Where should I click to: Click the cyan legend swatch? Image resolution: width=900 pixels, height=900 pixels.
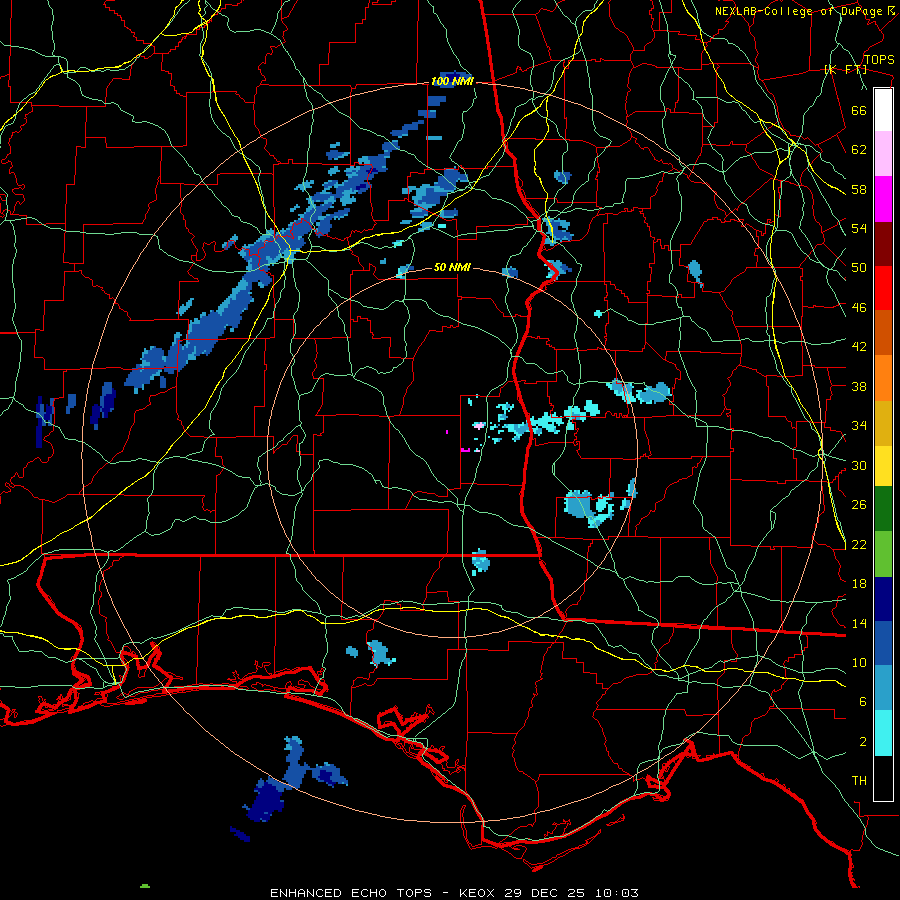[x=883, y=734]
